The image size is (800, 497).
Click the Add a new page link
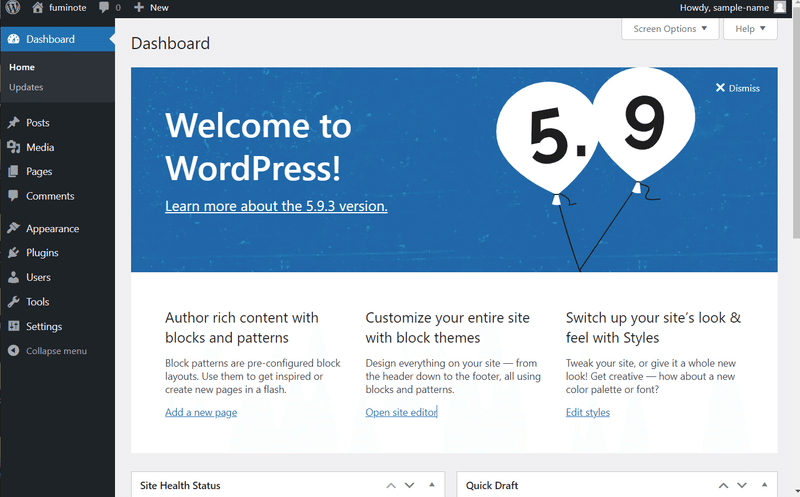pos(201,412)
